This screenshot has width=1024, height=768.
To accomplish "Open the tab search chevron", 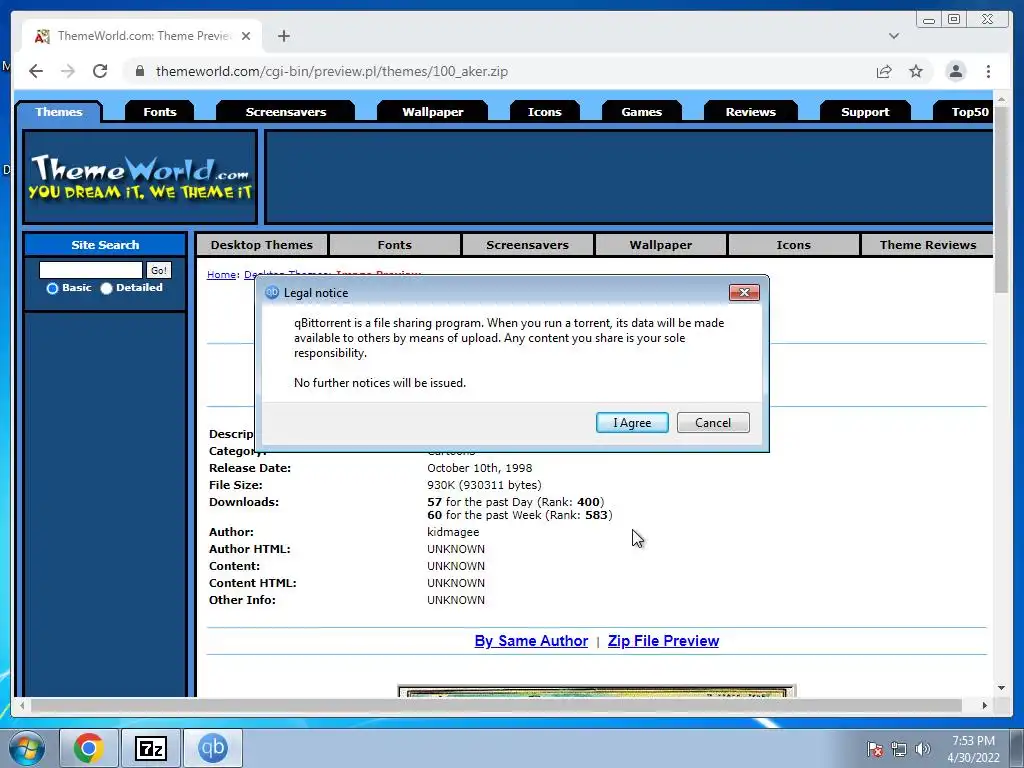I will (x=894, y=36).
